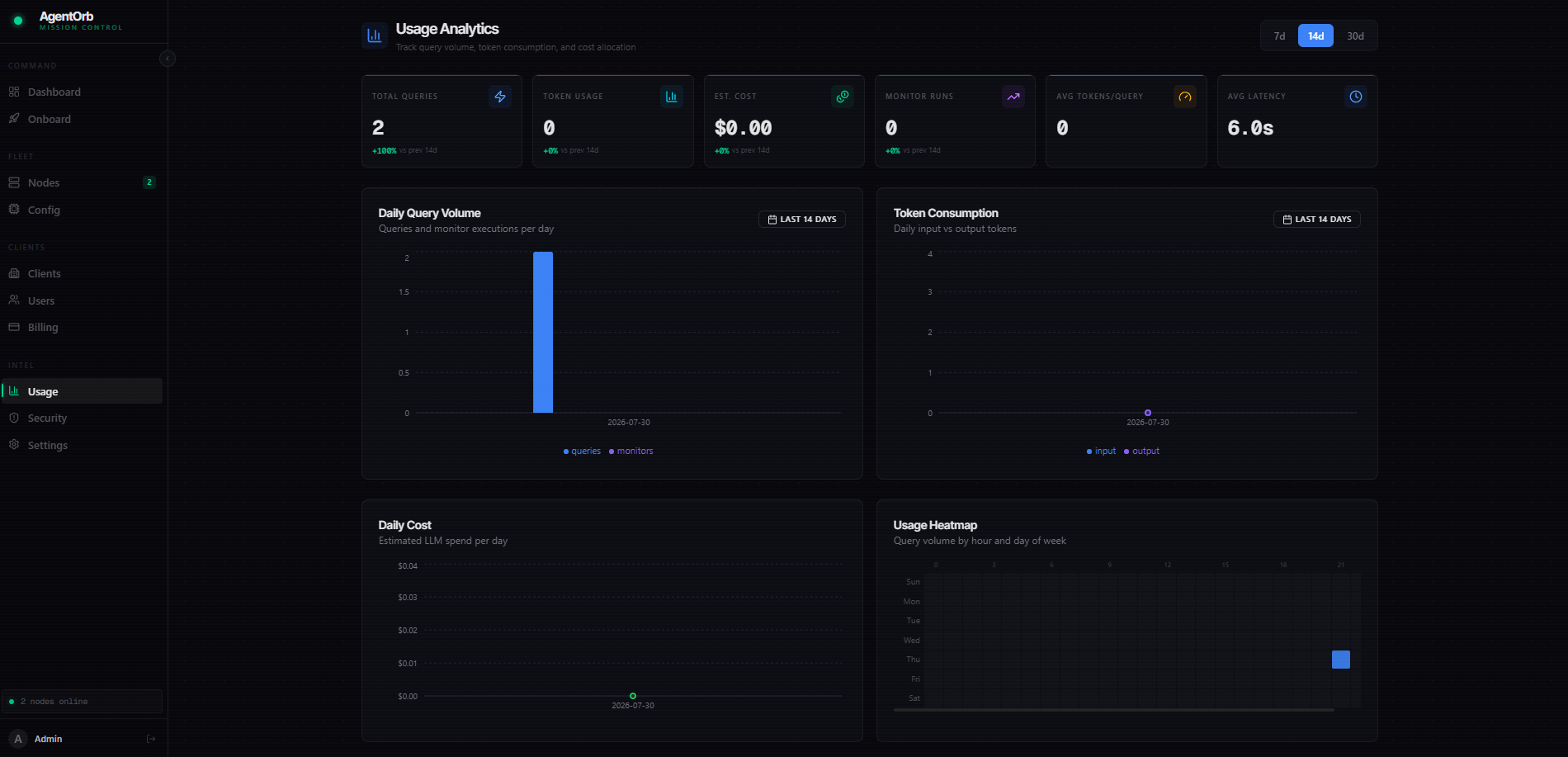The height and width of the screenshot is (757, 1568).
Task: Click the Total Queries value 2
Action: coord(378,128)
